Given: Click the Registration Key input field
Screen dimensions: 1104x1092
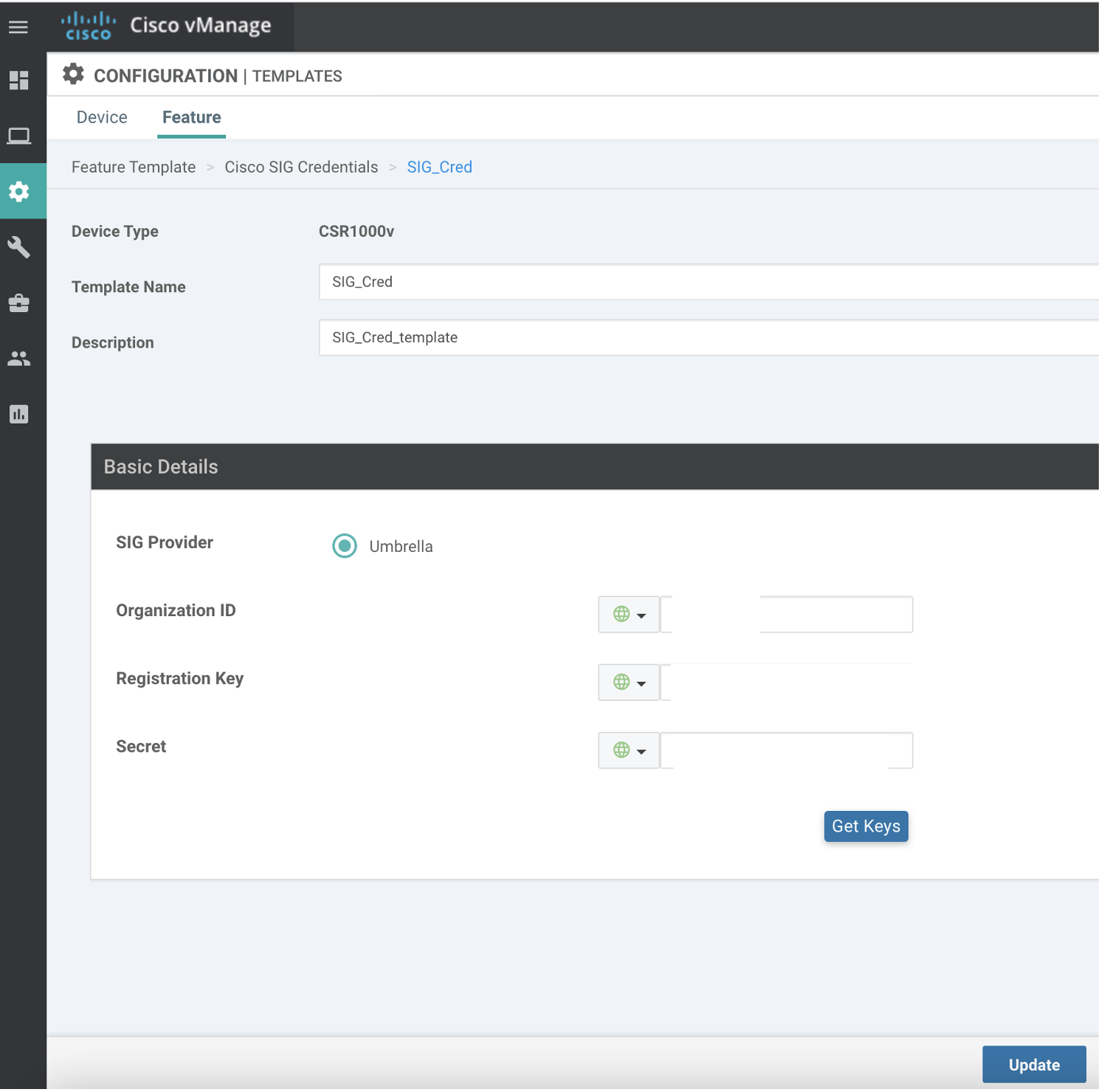Looking at the screenshot, I should point(787,682).
